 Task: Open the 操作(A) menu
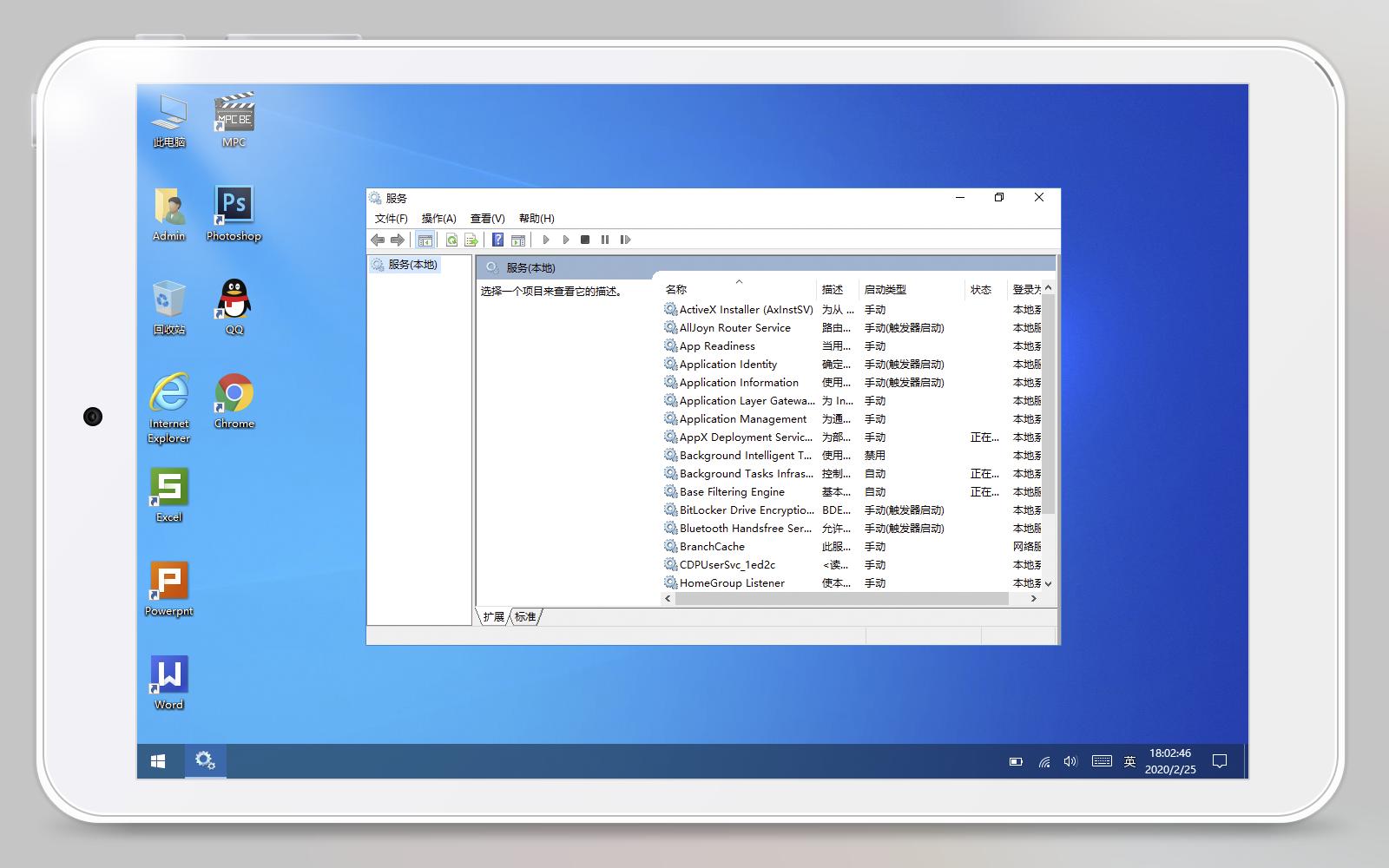[439, 219]
